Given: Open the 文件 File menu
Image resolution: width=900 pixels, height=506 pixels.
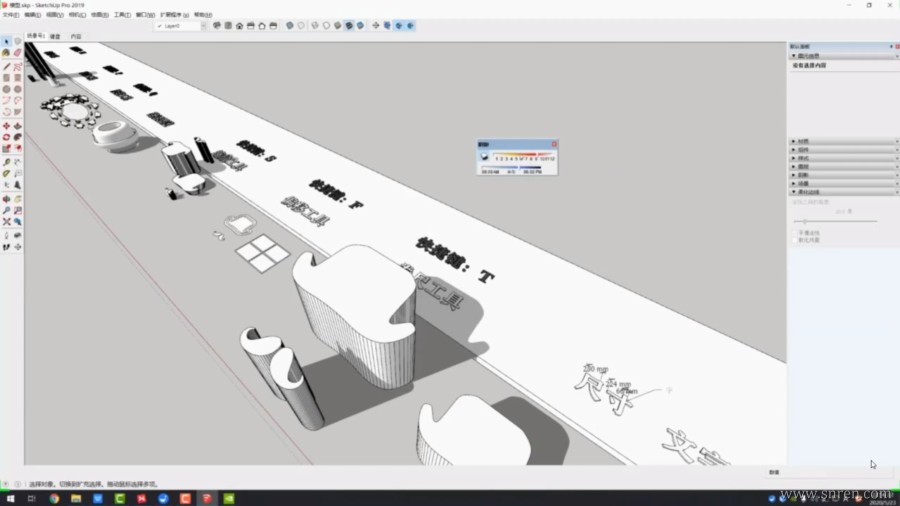Looking at the screenshot, I should click(10, 14).
